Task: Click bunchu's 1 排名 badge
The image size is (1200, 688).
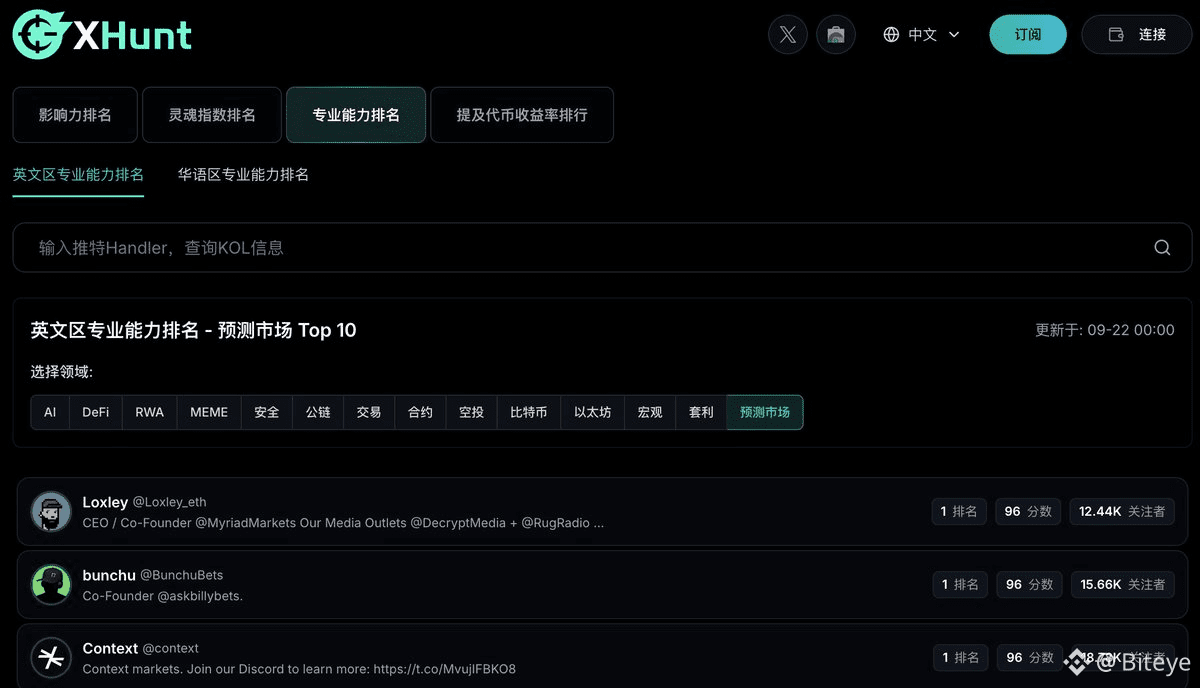Action: click(959, 584)
